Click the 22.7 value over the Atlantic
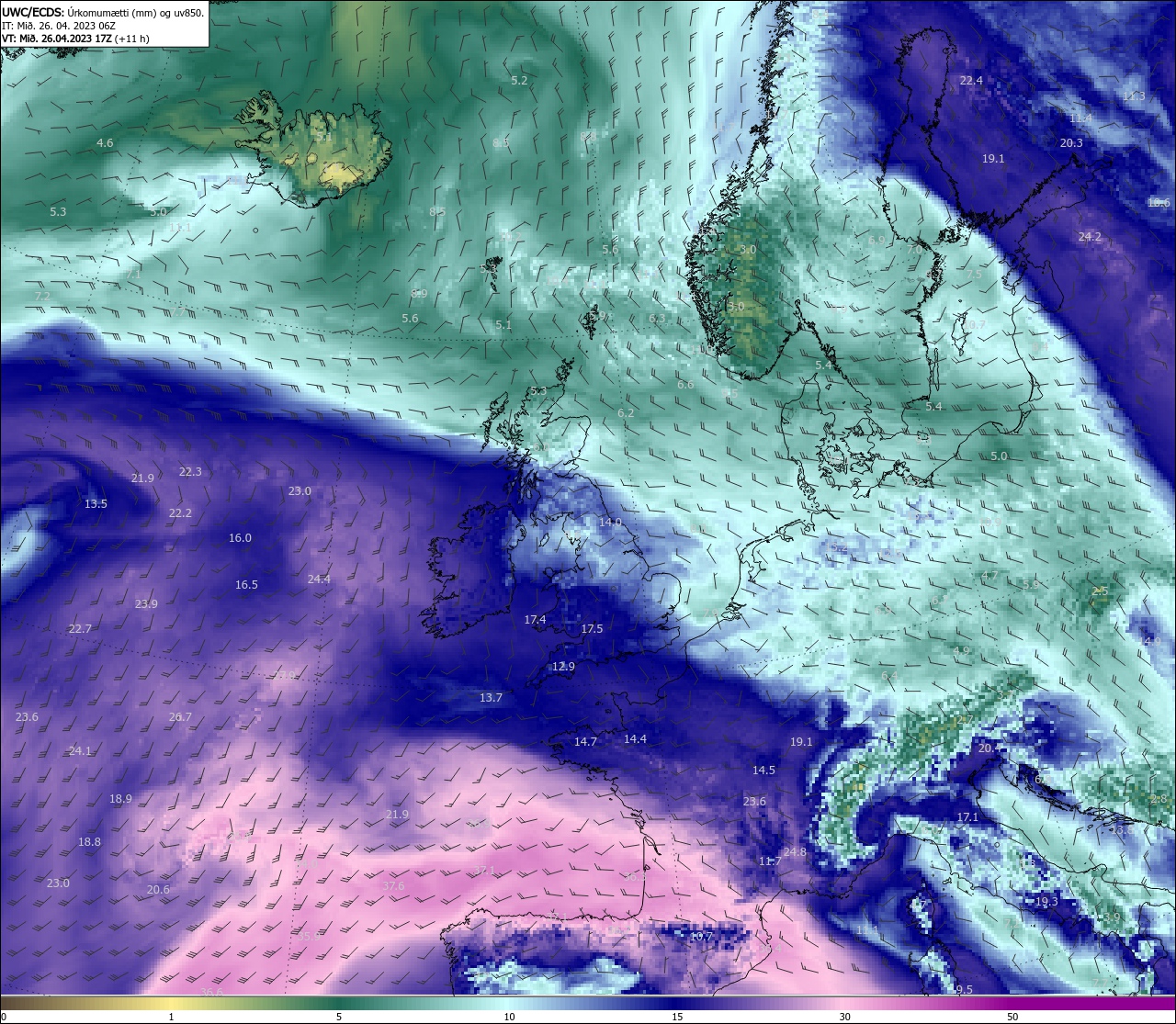 [80, 629]
